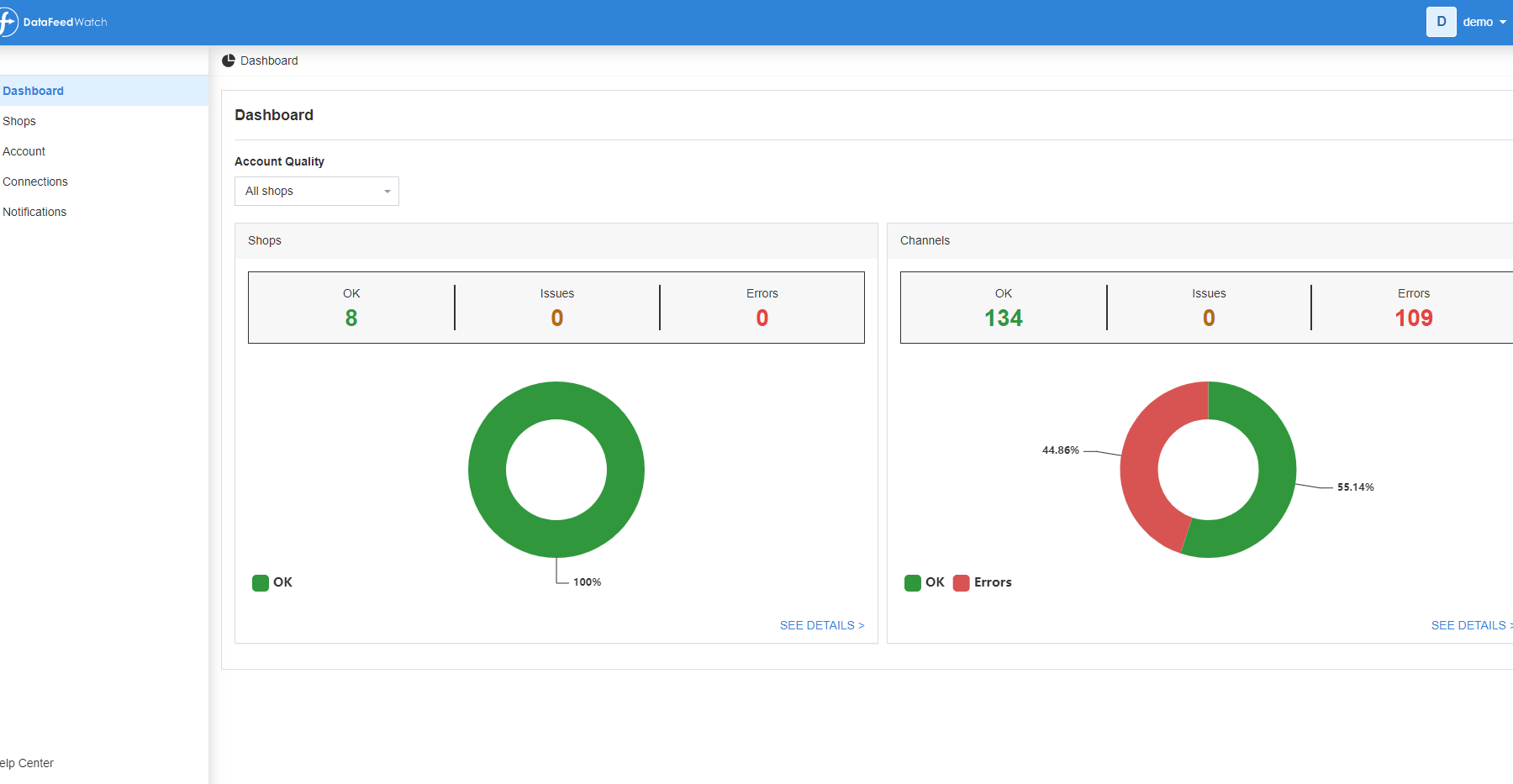Click the Channels OK count 134
This screenshot has width=1513, height=784.
(x=1003, y=318)
